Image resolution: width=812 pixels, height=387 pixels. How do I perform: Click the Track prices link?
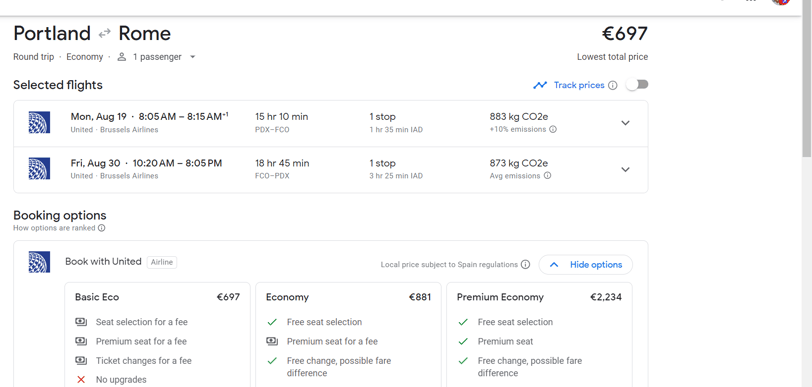[579, 85]
